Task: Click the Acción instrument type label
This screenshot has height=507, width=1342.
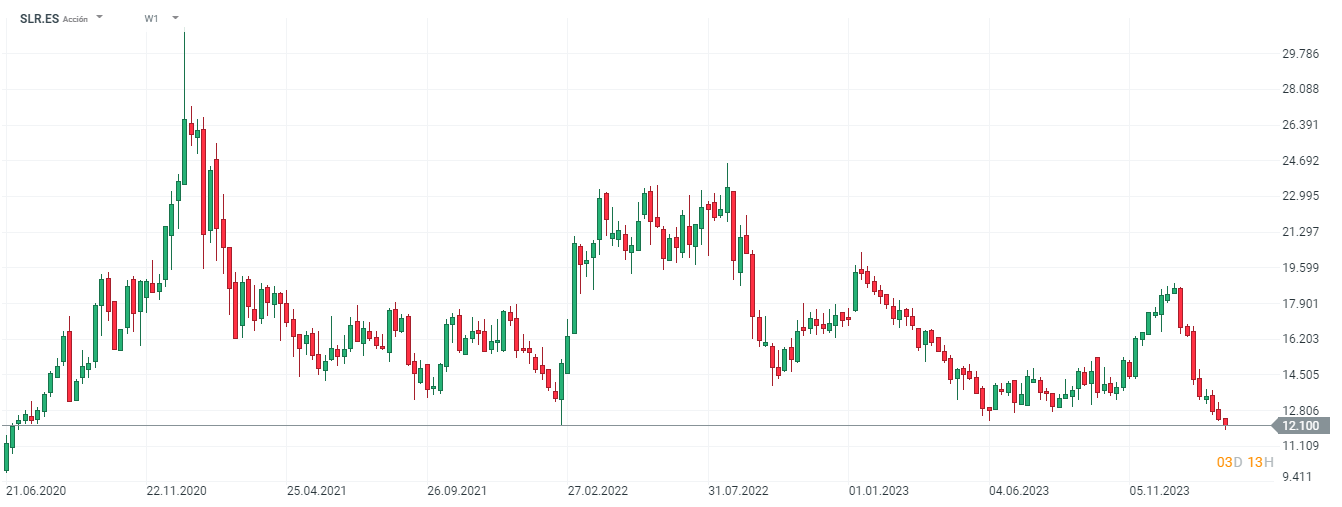Action: click(75, 19)
